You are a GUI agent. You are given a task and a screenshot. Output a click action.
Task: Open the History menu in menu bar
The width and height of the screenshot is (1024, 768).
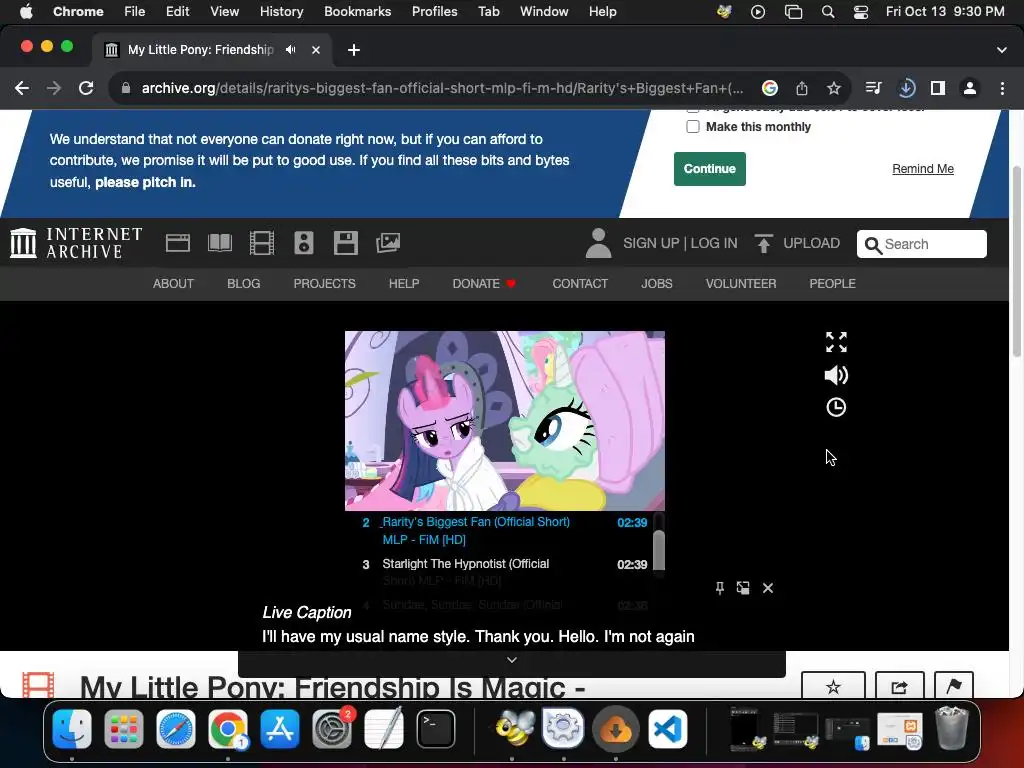pyautogui.click(x=281, y=11)
